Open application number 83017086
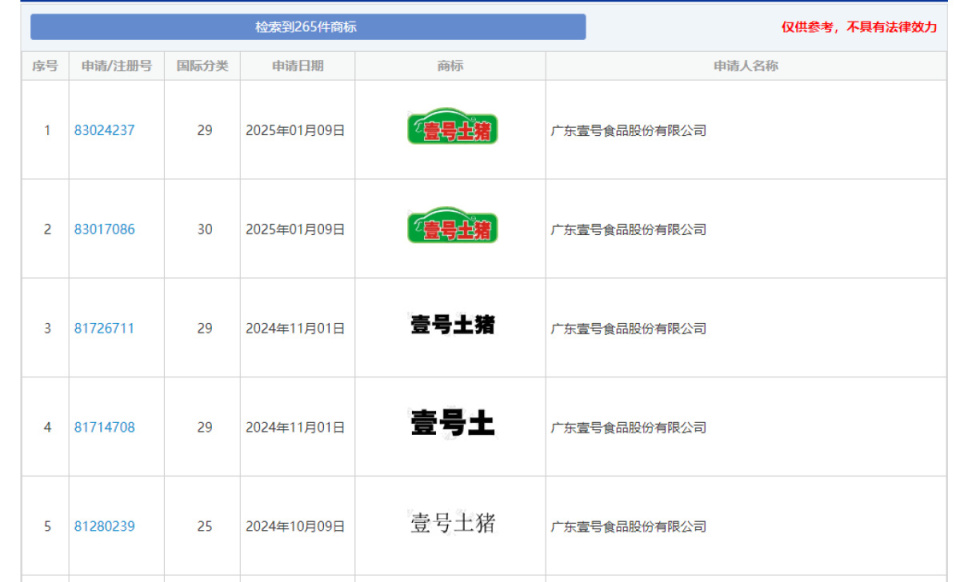 pos(104,229)
